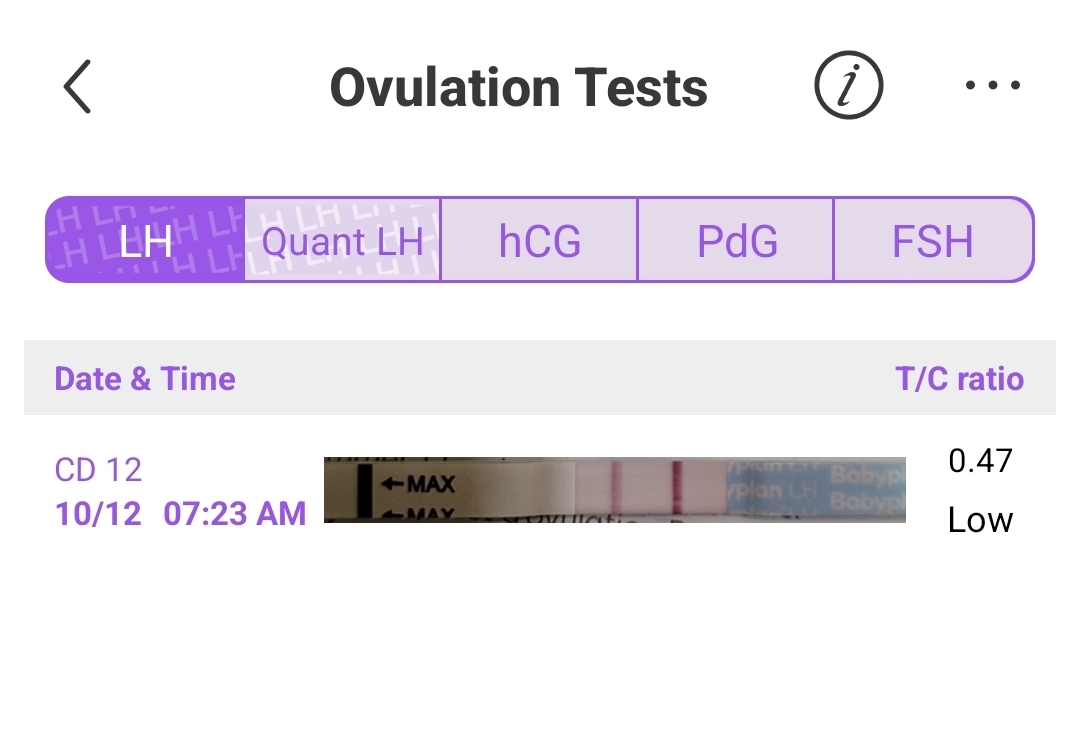Click the MAX marker on the strip
Screen dimensions: 1080x732
418,485
